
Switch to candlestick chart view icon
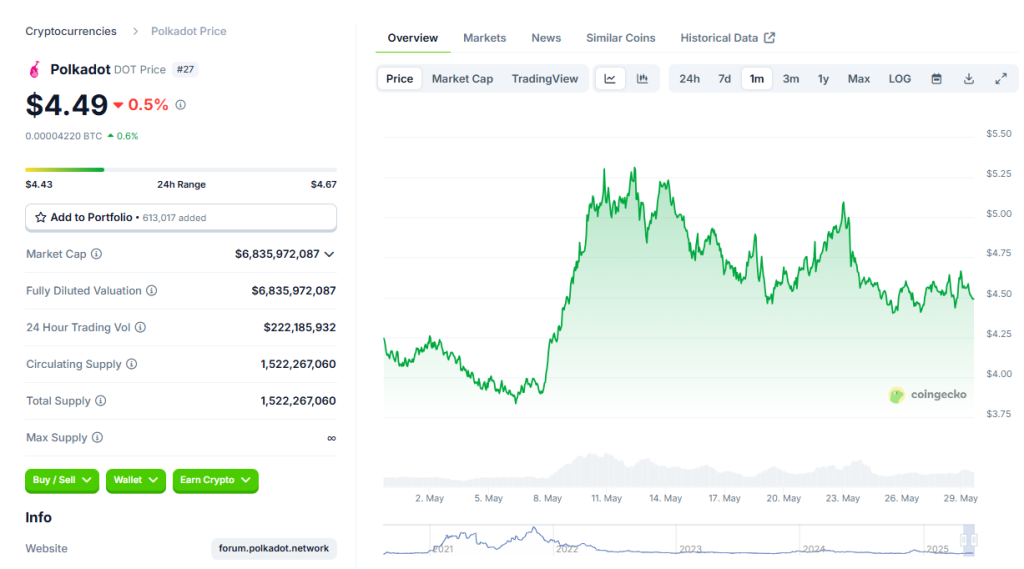point(643,78)
